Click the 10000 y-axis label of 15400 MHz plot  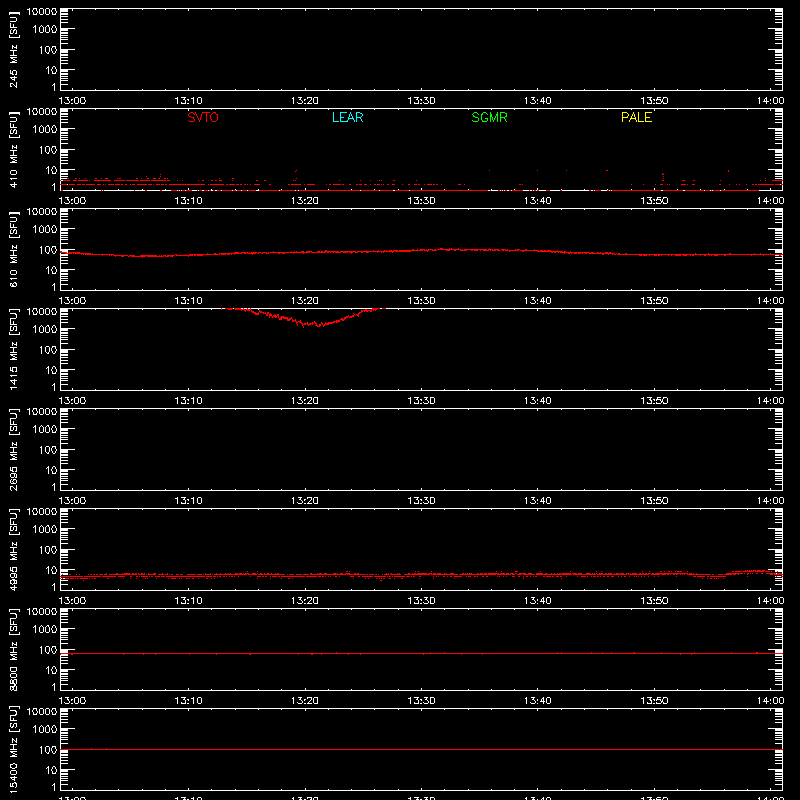coord(42,712)
